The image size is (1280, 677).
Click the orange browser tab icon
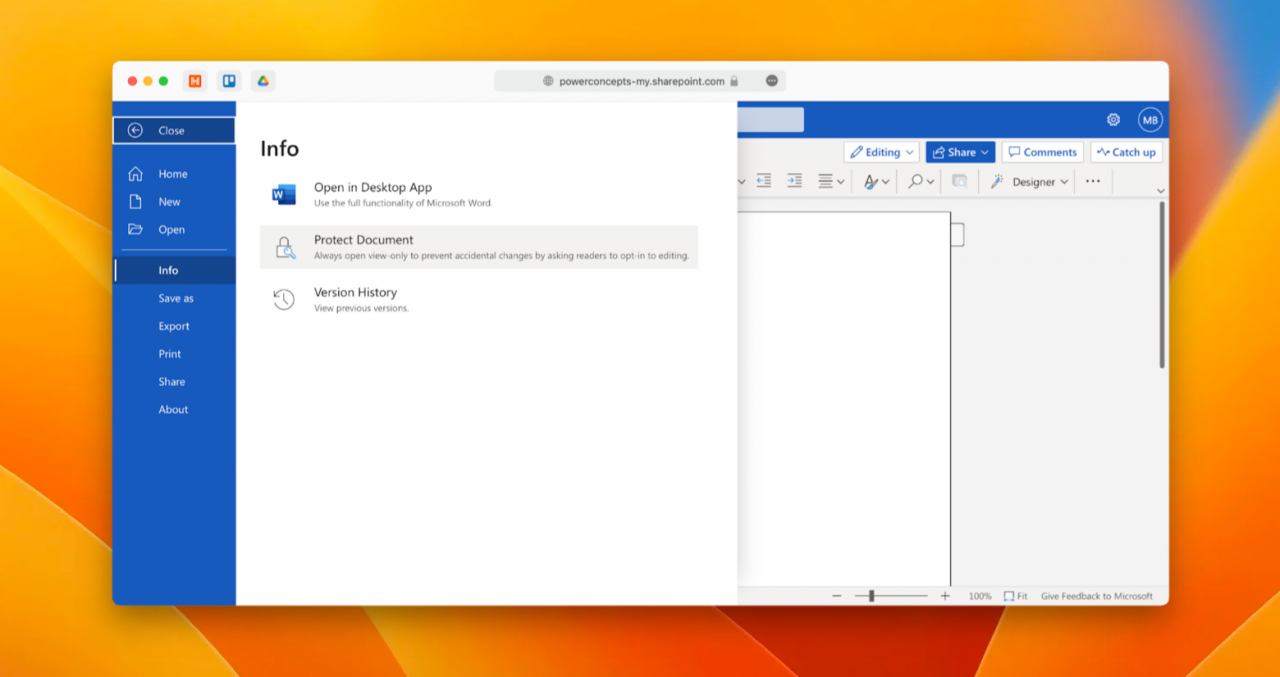point(195,81)
